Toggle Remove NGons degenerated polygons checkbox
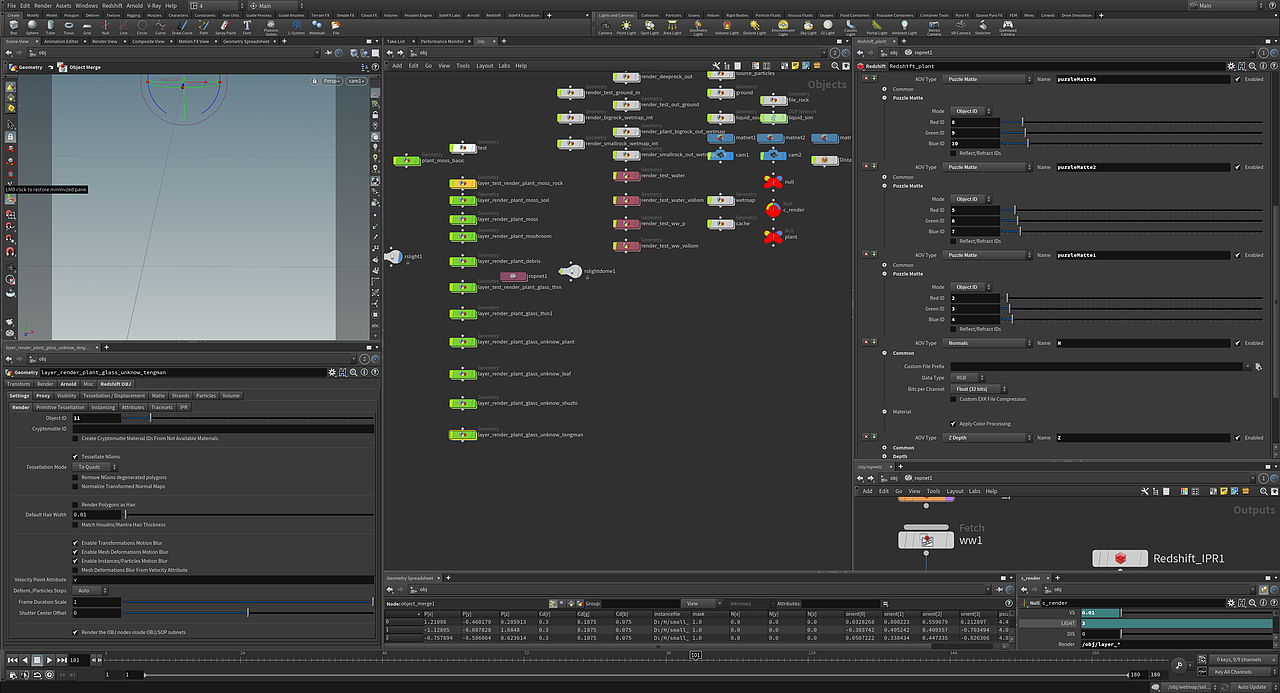The width and height of the screenshot is (1280, 693). tap(76, 477)
